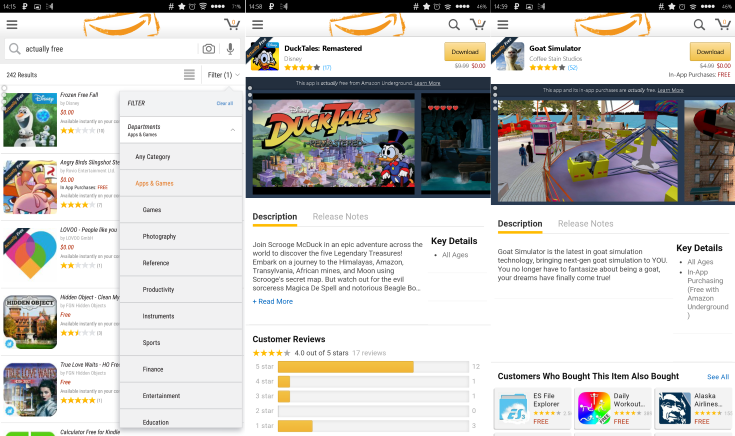Open shopping cart on Goat Simulator page

pyautogui.click(x=723, y=24)
